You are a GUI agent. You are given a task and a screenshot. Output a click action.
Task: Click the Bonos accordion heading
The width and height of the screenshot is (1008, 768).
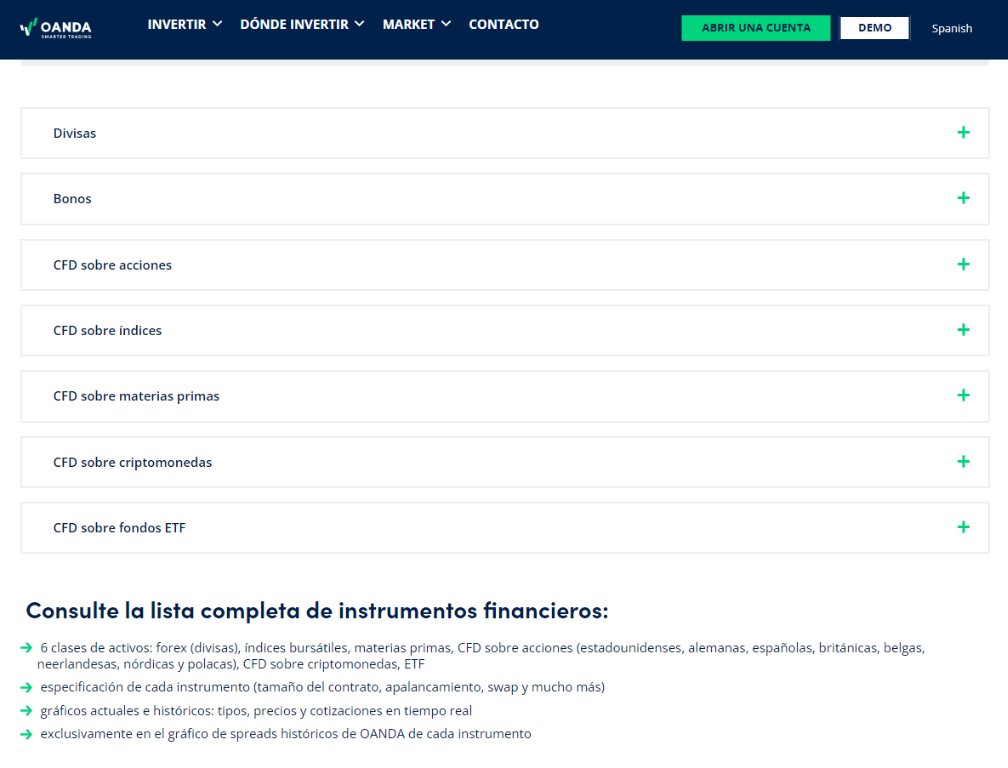(x=72, y=198)
